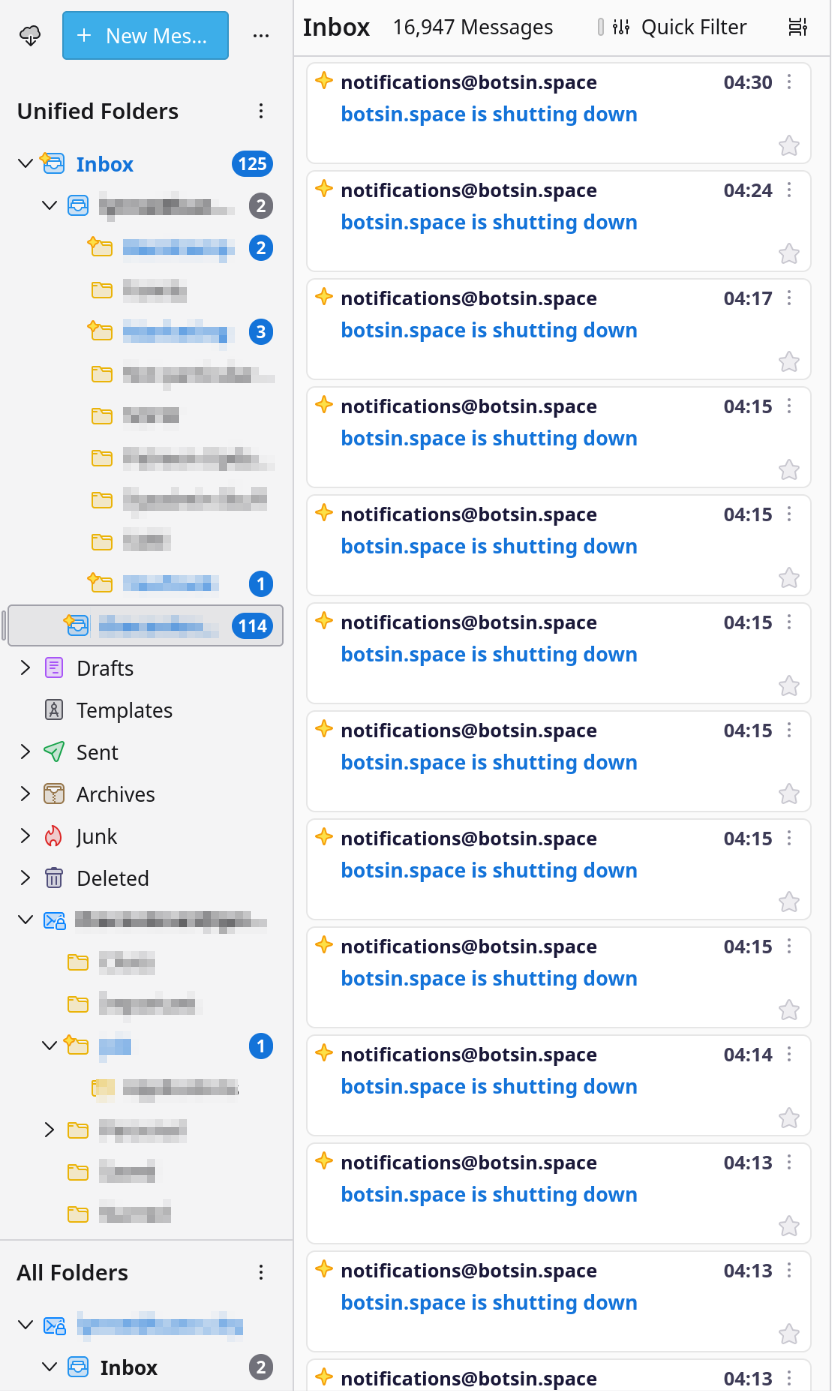This screenshot has height=1391, width=832.
Task: Select the Inbox folder with 125 unread
Action: [105, 164]
